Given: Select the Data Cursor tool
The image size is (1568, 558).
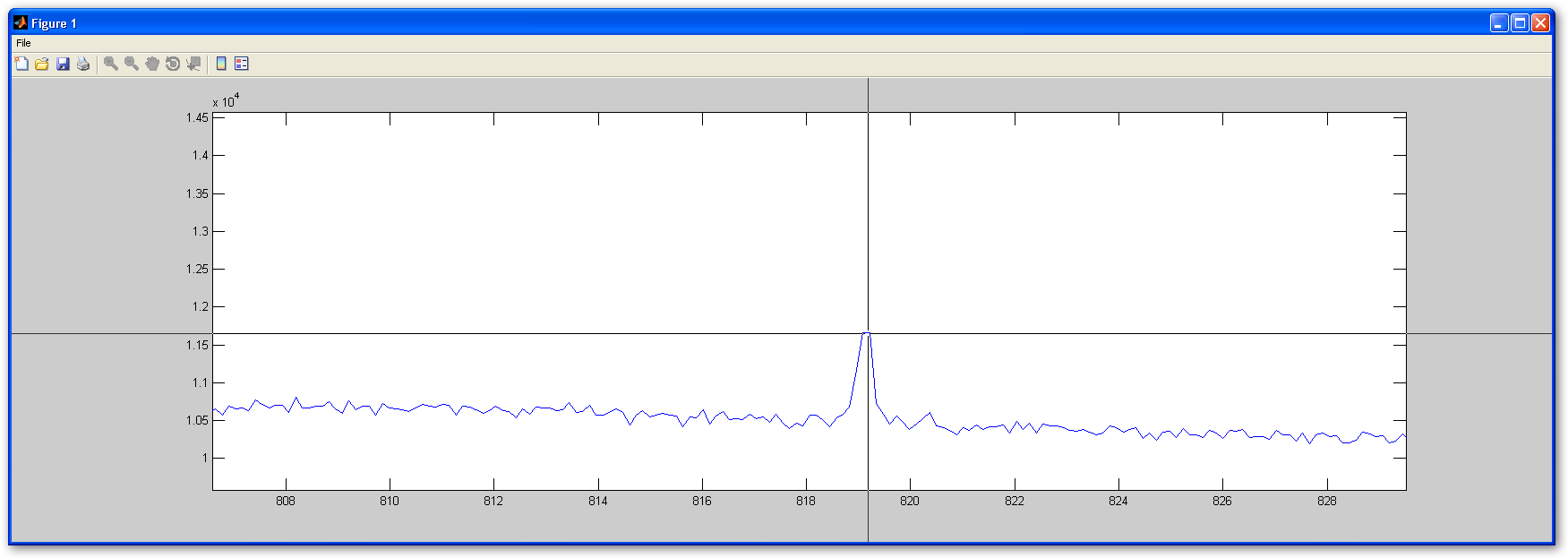Looking at the screenshot, I should tap(193, 64).
